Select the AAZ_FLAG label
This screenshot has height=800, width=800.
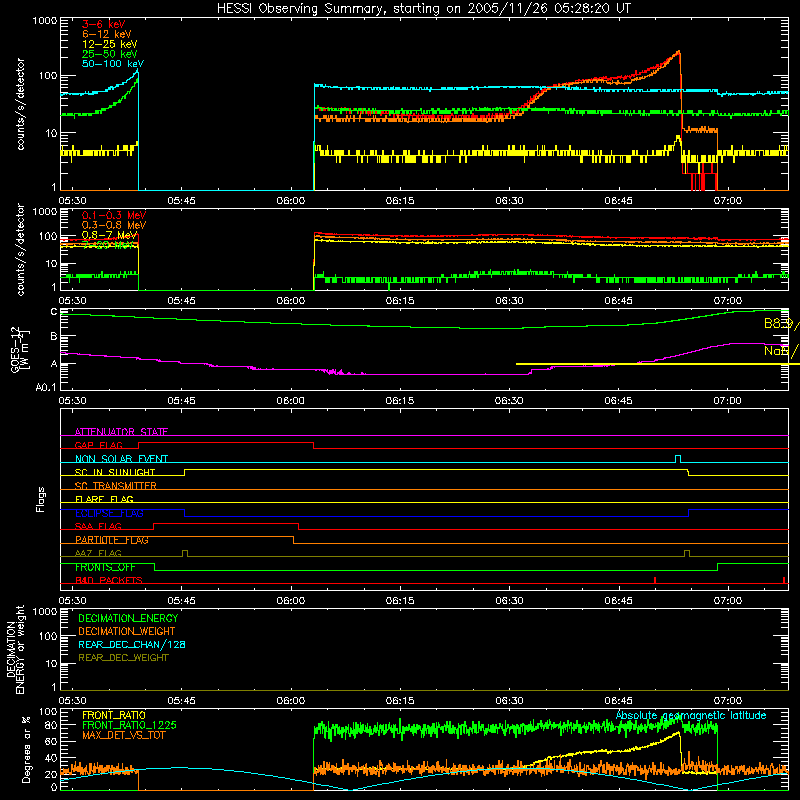click(98, 553)
